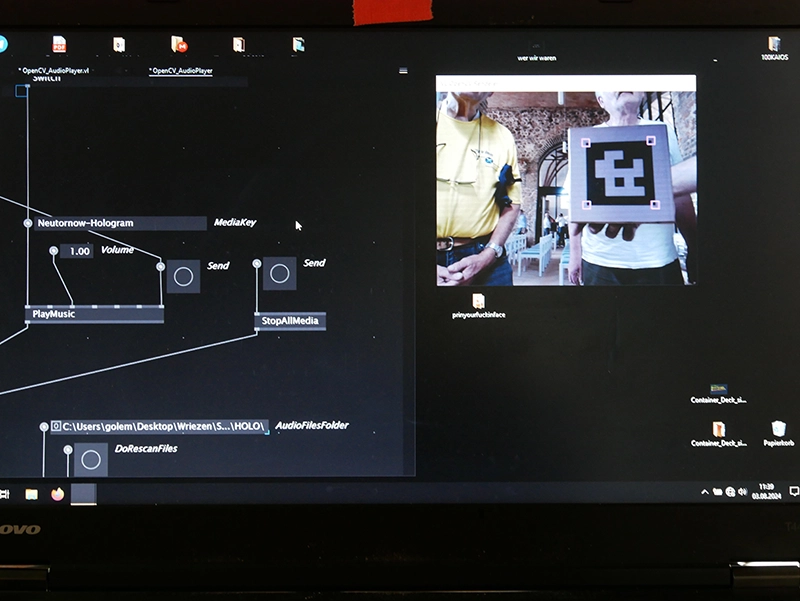Screen dimensions: 800x601
Task: Open the Papierkorb recycle bin icon
Action: pos(778,433)
